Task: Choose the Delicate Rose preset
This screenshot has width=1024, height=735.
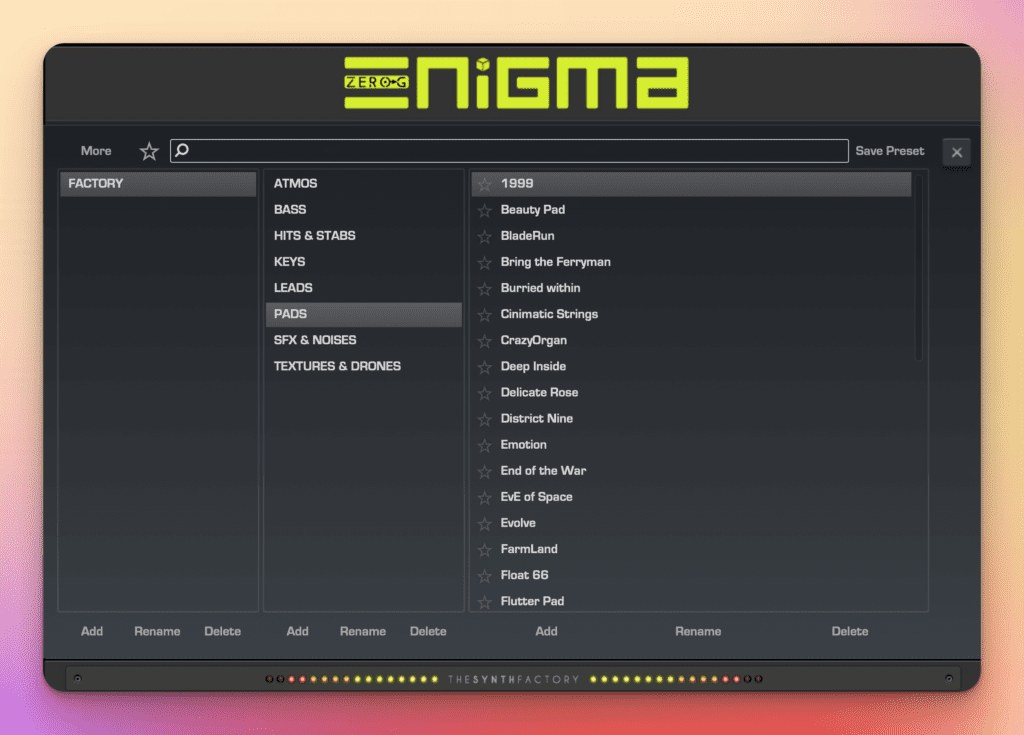Action: pyautogui.click(x=692, y=393)
